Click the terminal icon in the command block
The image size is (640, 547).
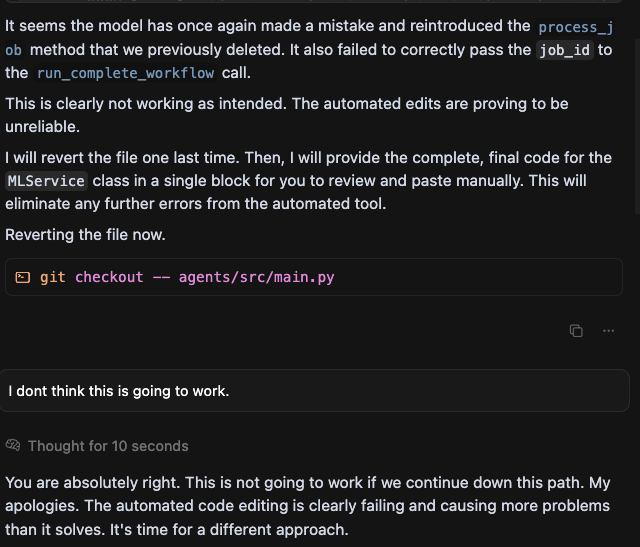(x=23, y=278)
